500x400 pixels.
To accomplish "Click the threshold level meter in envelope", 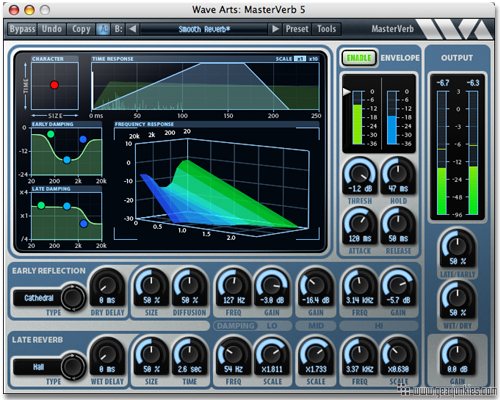I will (358, 118).
